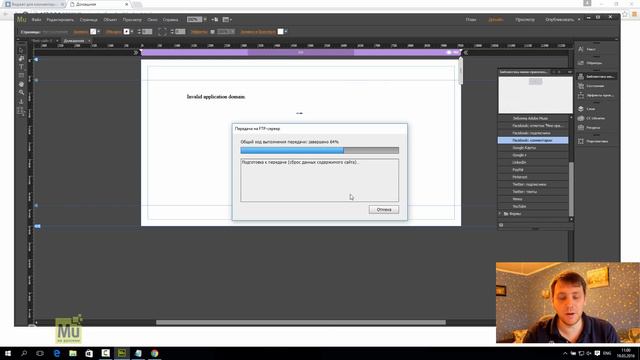Select the Hand tool

click(x=21, y=84)
